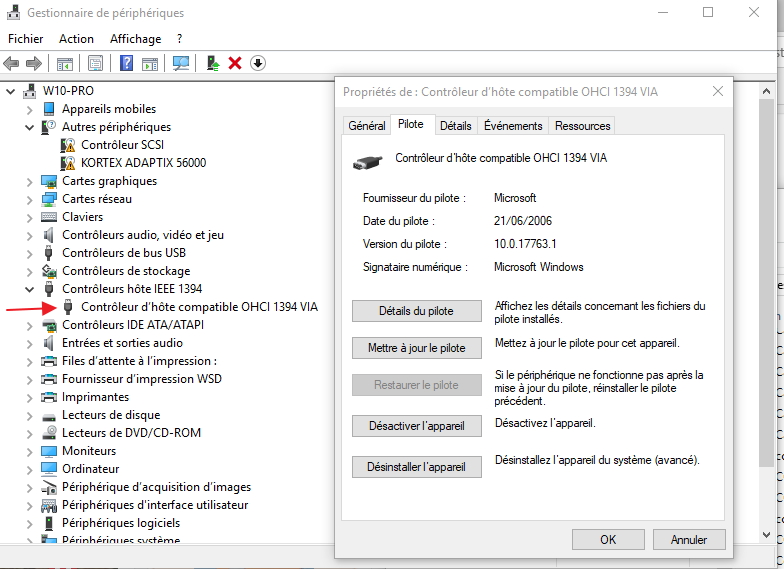The width and height of the screenshot is (784, 569).
Task: Switch to the Détails tab
Action: (x=456, y=126)
